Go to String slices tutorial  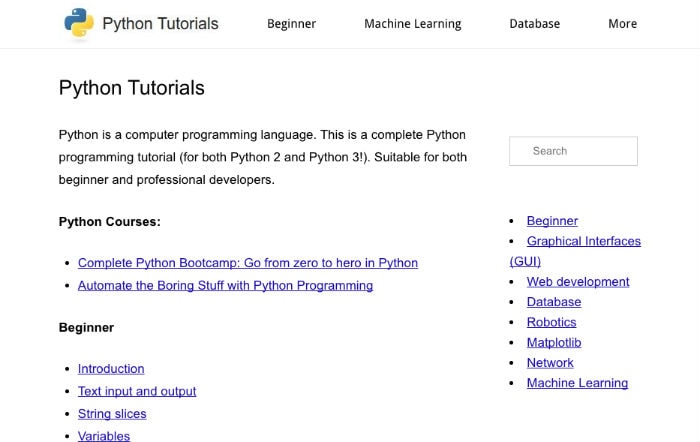pyautogui.click(x=112, y=414)
